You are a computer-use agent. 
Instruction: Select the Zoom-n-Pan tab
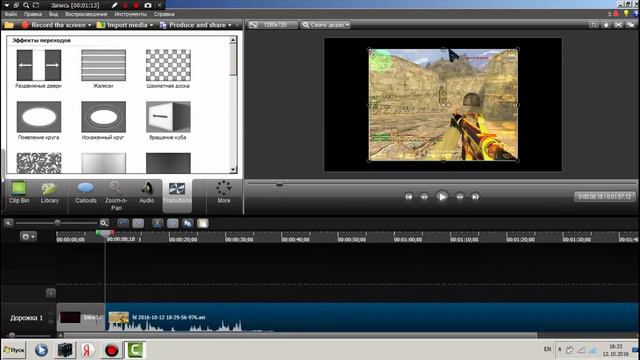pyautogui.click(x=116, y=196)
